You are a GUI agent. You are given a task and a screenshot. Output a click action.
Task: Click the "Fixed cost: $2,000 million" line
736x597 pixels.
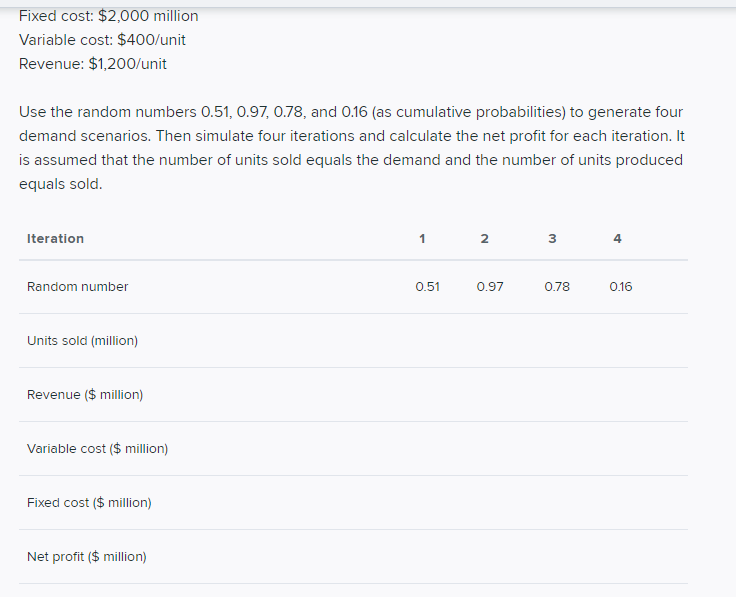108,16
